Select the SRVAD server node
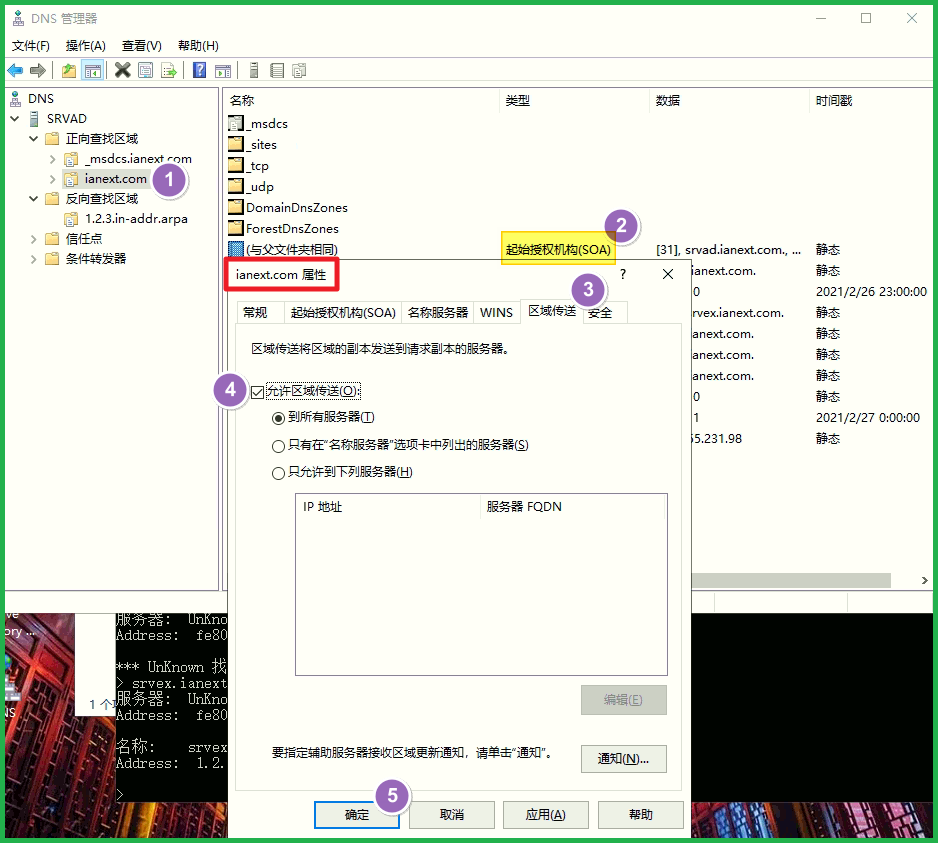938x843 pixels. 66,118
